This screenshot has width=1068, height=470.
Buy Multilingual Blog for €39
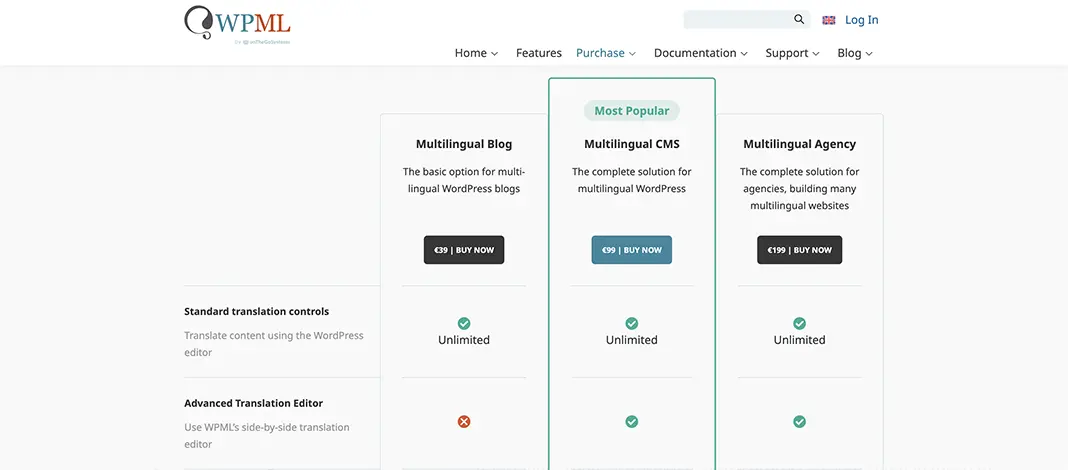coord(464,250)
